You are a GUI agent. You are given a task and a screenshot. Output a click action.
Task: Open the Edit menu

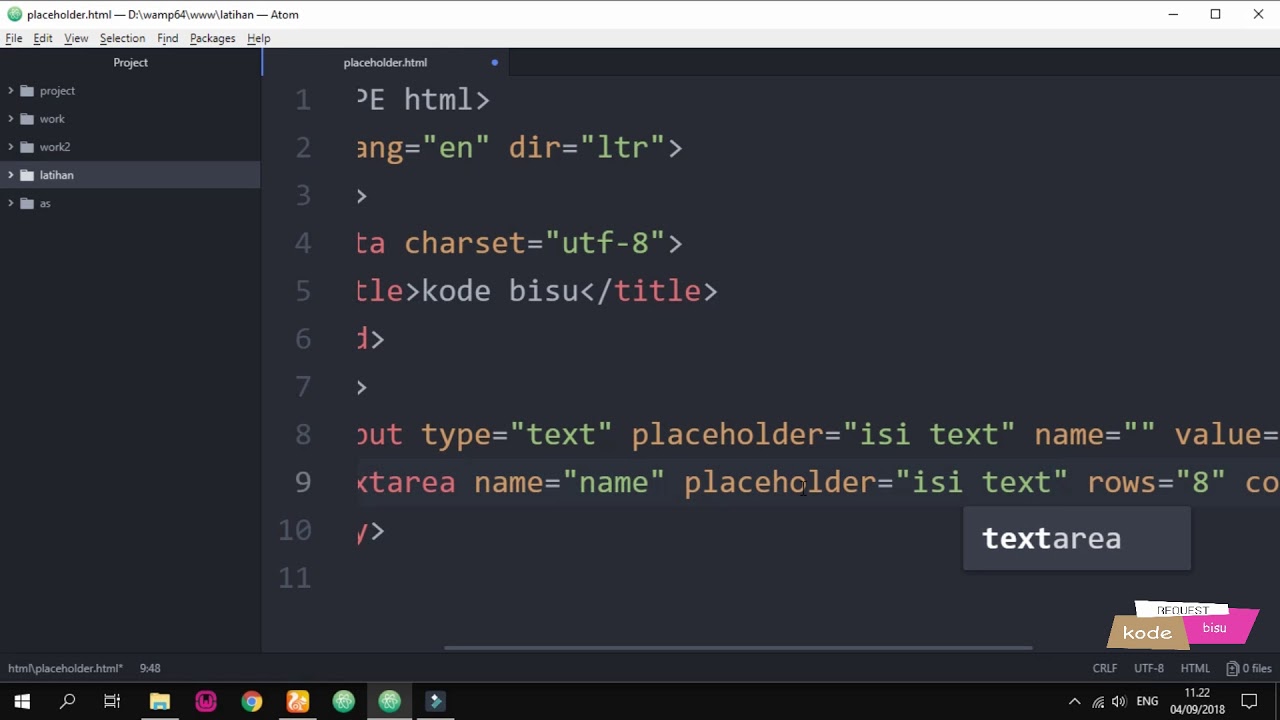(x=43, y=38)
